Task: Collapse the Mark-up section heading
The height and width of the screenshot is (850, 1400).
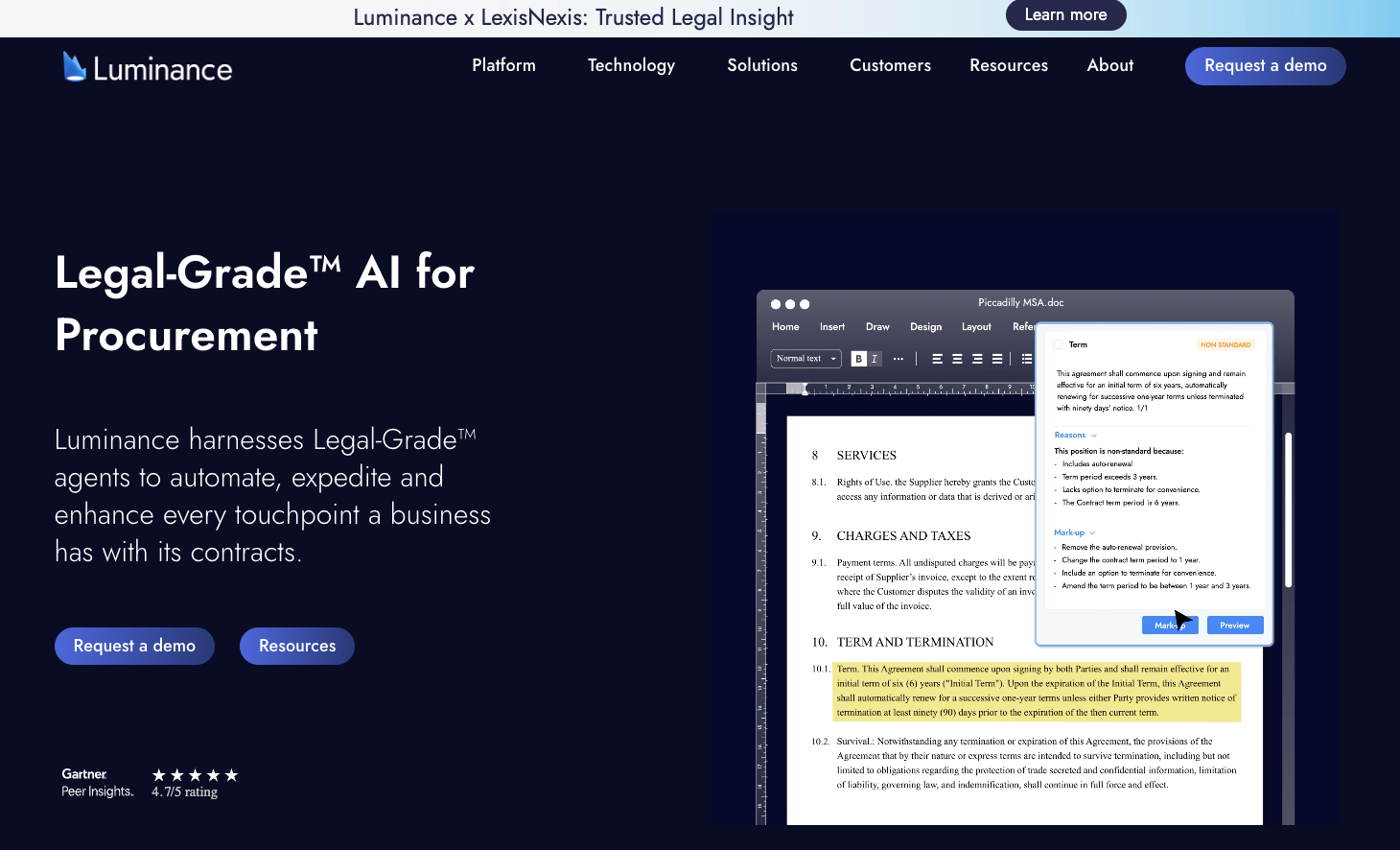Action: (1074, 532)
